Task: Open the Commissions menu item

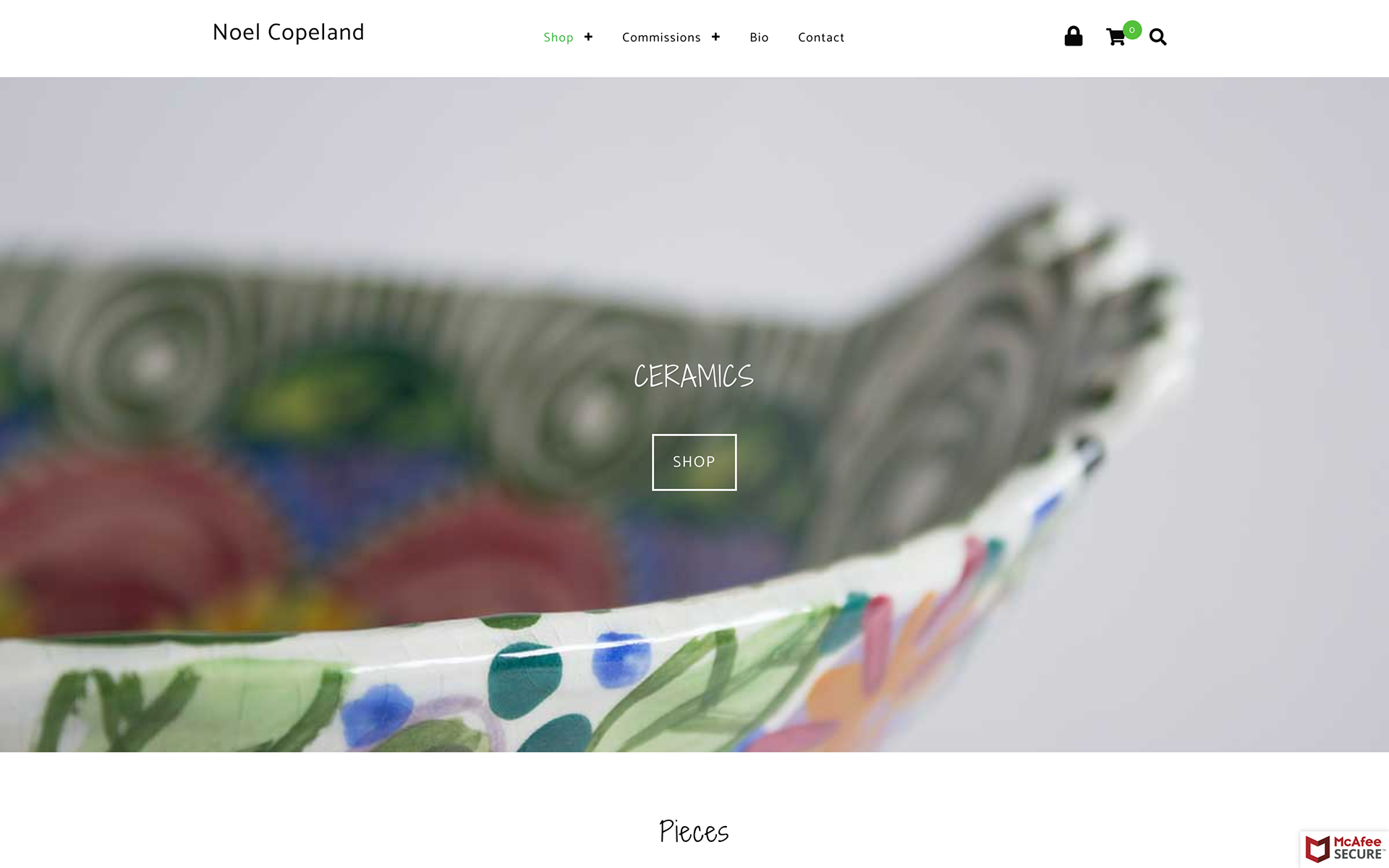Action: coord(661,38)
